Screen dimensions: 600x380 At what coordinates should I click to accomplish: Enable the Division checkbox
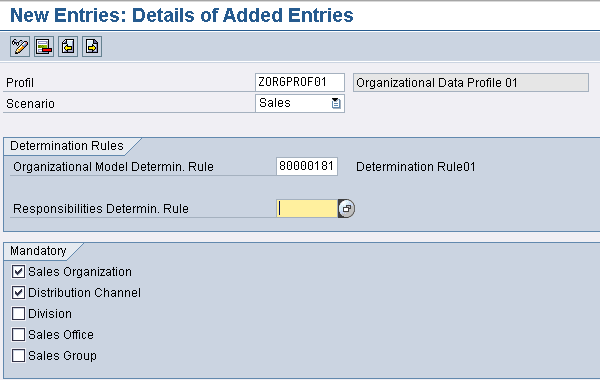pos(18,314)
